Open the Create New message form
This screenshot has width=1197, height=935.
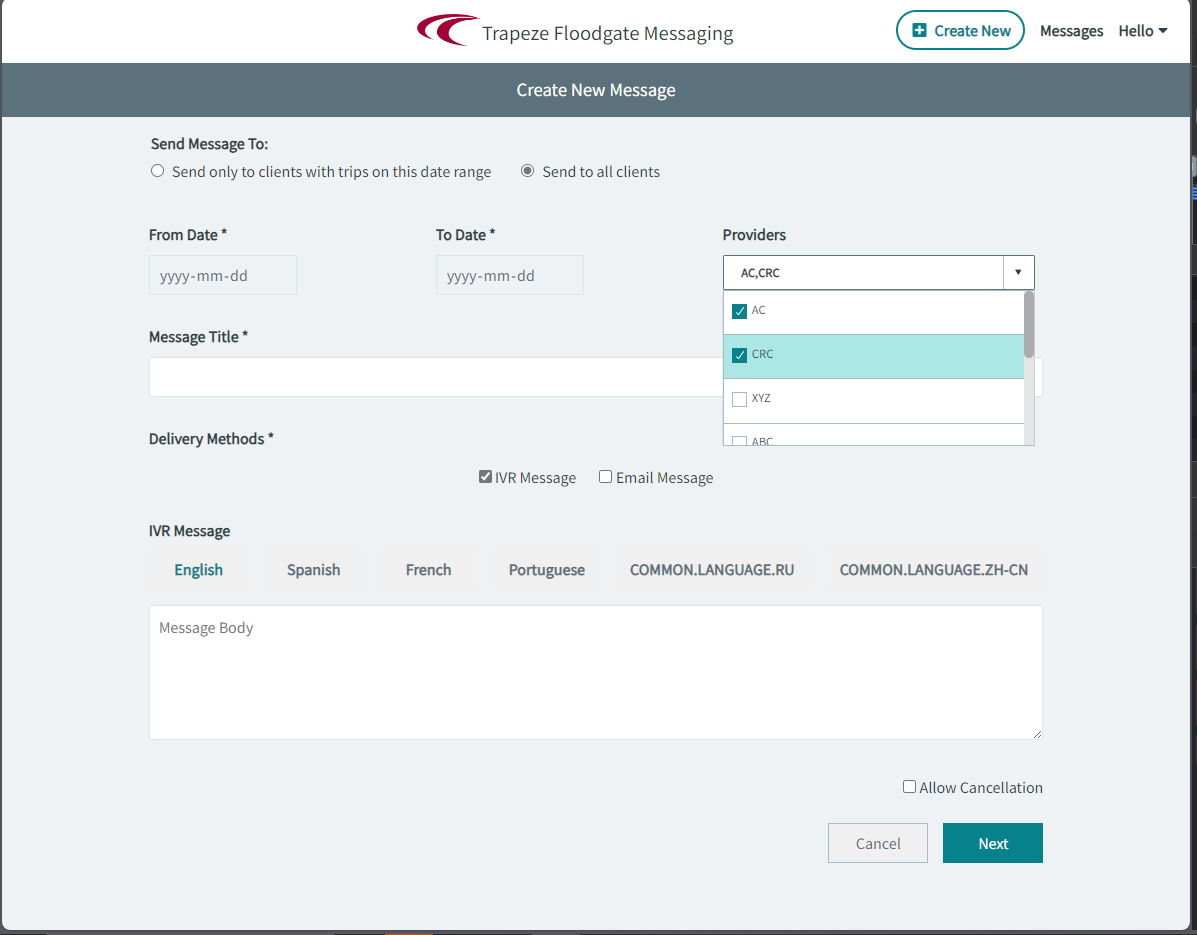point(960,30)
